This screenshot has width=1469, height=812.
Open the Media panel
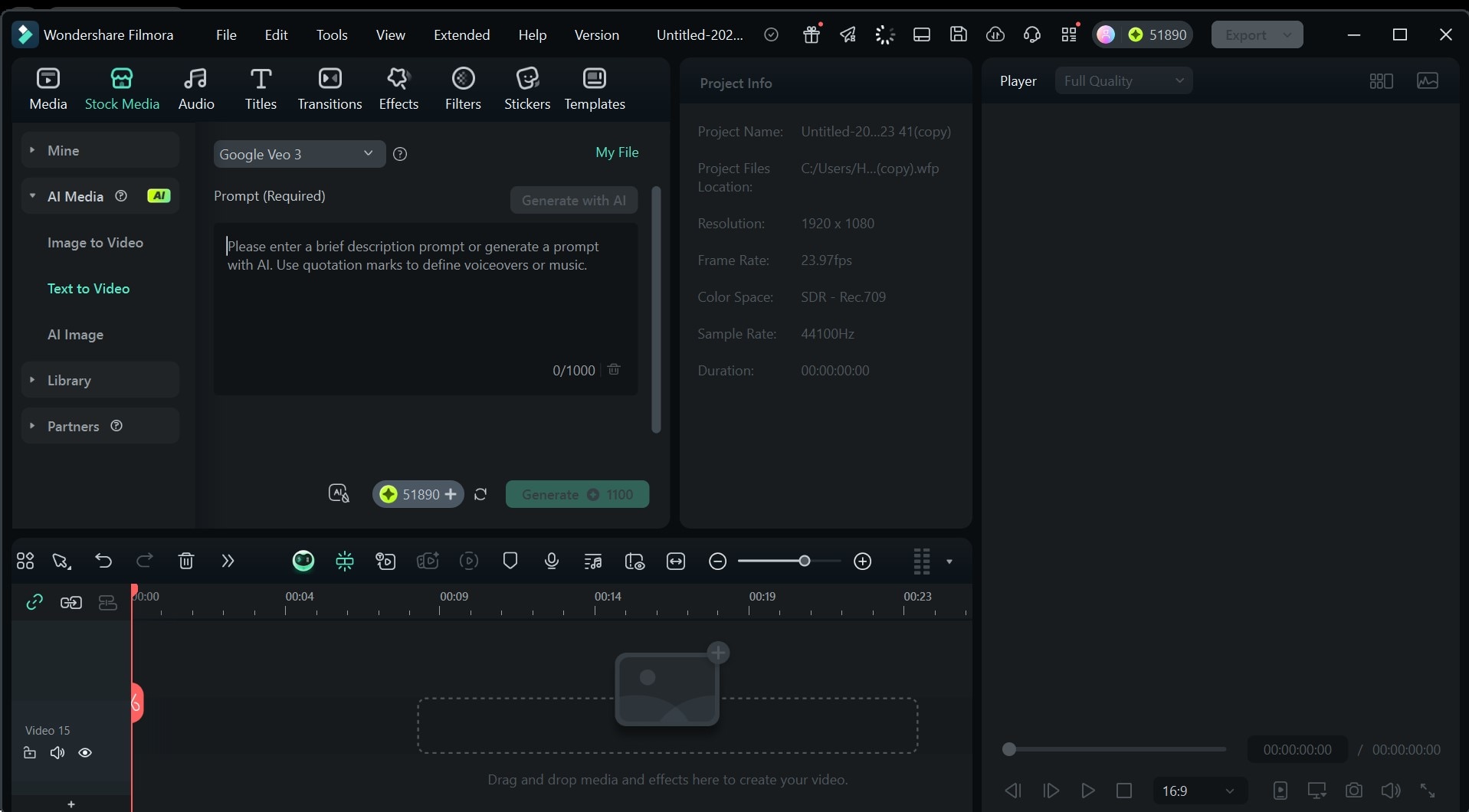48,89
